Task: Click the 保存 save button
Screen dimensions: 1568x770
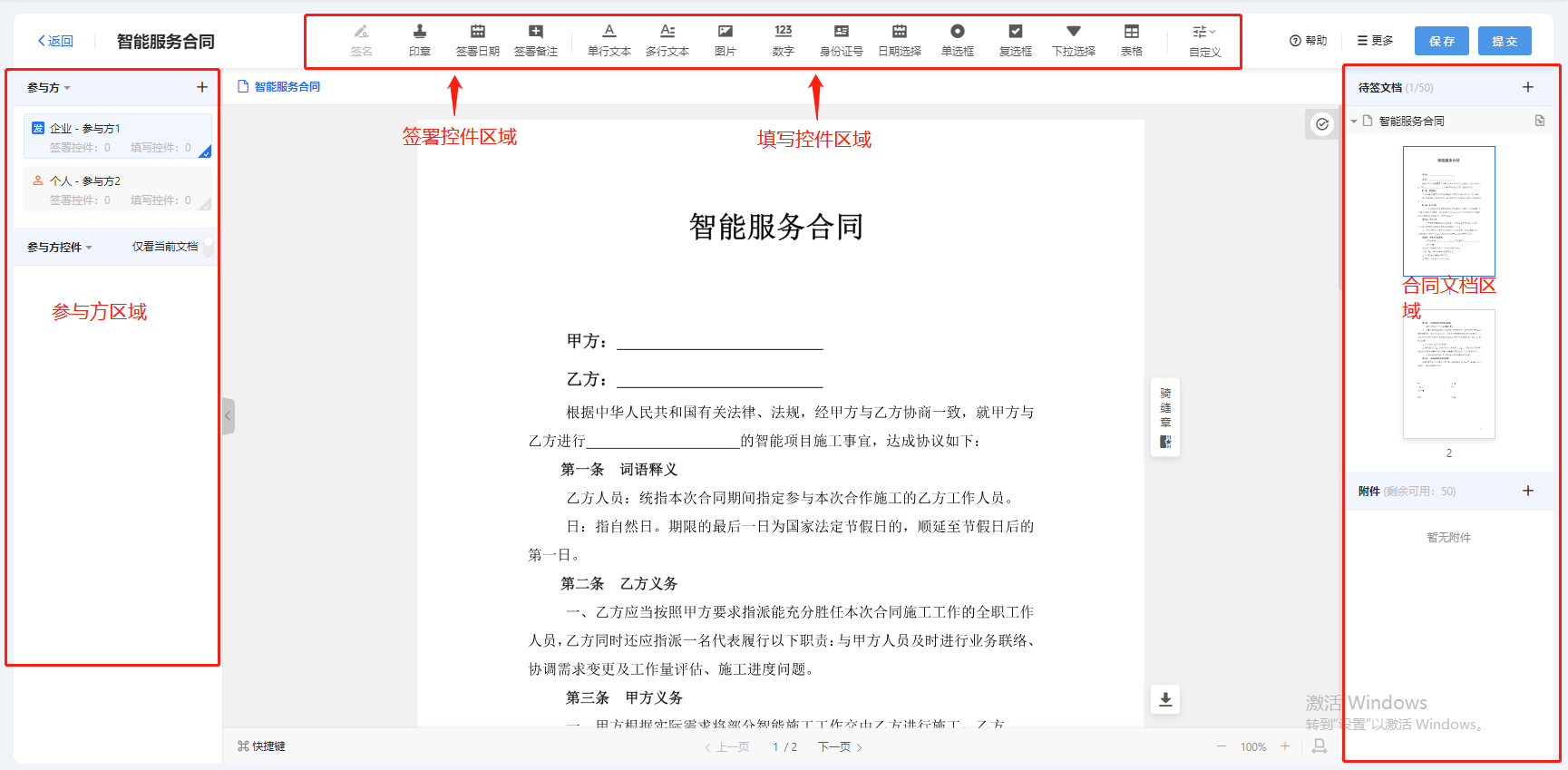Action: click(x=1442, y=41)
